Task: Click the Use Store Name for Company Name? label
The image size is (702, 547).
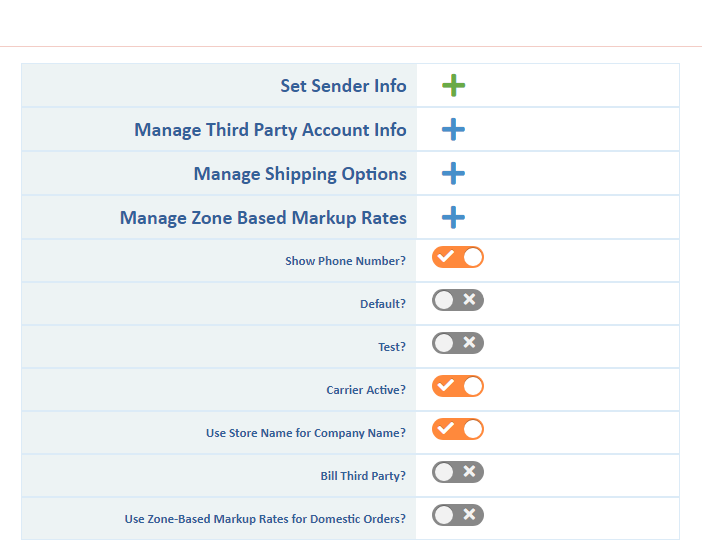Action: point(305,433)
